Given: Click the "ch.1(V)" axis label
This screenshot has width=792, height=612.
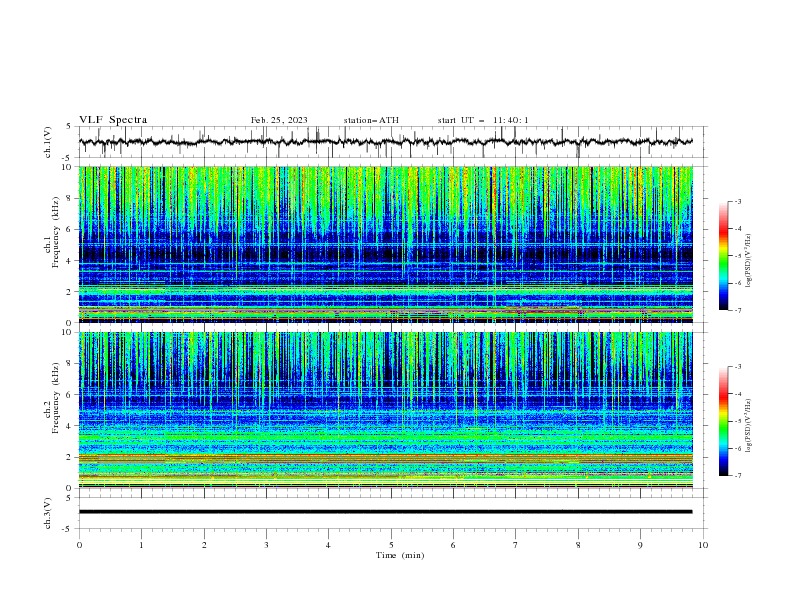Looking at the screenshot, I should [47, 142].
